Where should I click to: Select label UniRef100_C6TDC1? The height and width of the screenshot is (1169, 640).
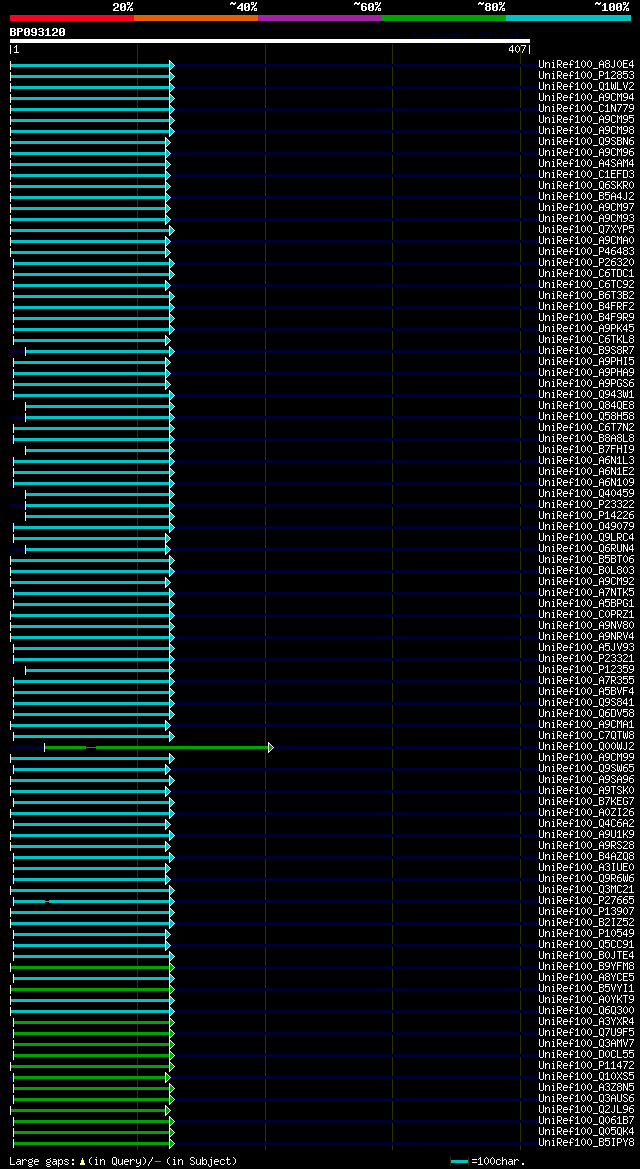[x=586, y=274]
